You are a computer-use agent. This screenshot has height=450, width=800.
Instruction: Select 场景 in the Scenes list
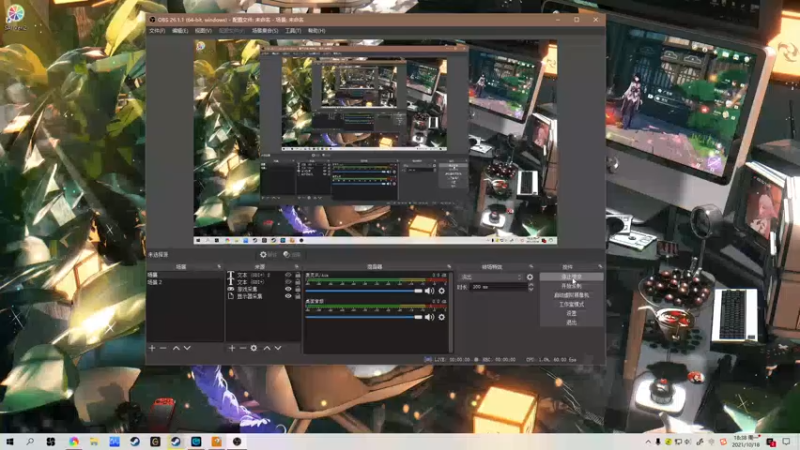coord(185,275)
